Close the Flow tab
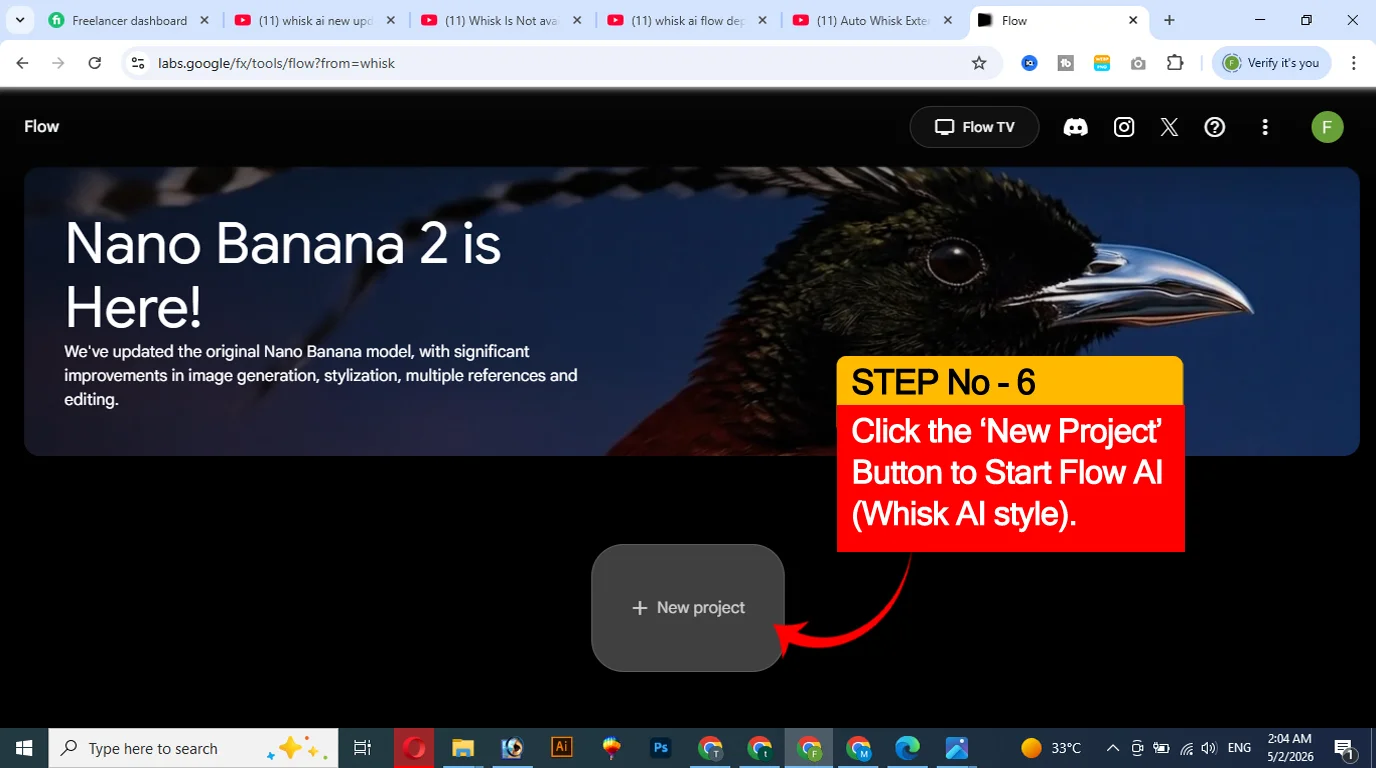The image size is (1376, 768). pos(1133,20)
